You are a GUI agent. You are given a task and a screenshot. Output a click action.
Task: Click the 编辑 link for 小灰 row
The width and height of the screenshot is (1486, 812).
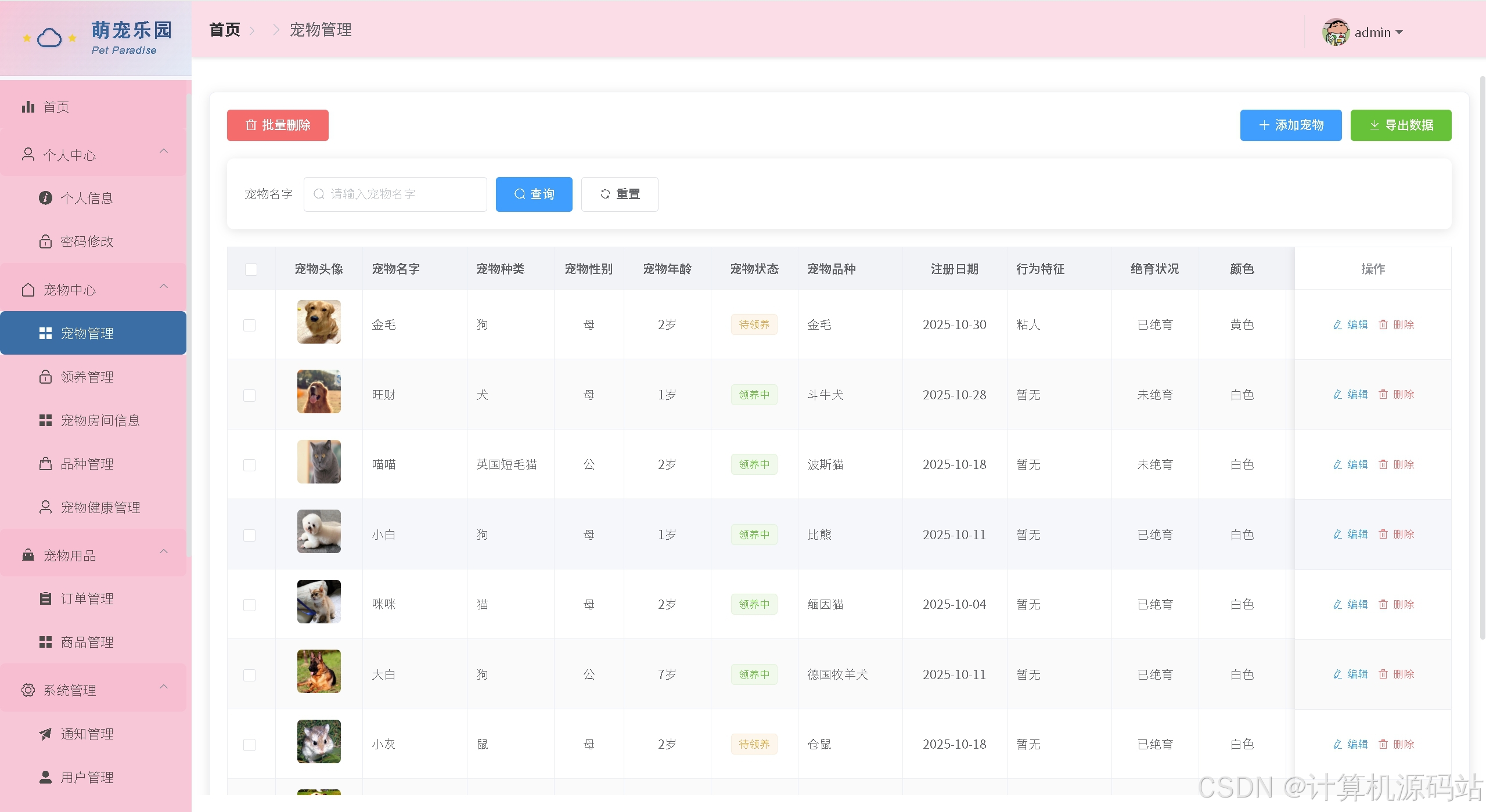pos(1350,744)
